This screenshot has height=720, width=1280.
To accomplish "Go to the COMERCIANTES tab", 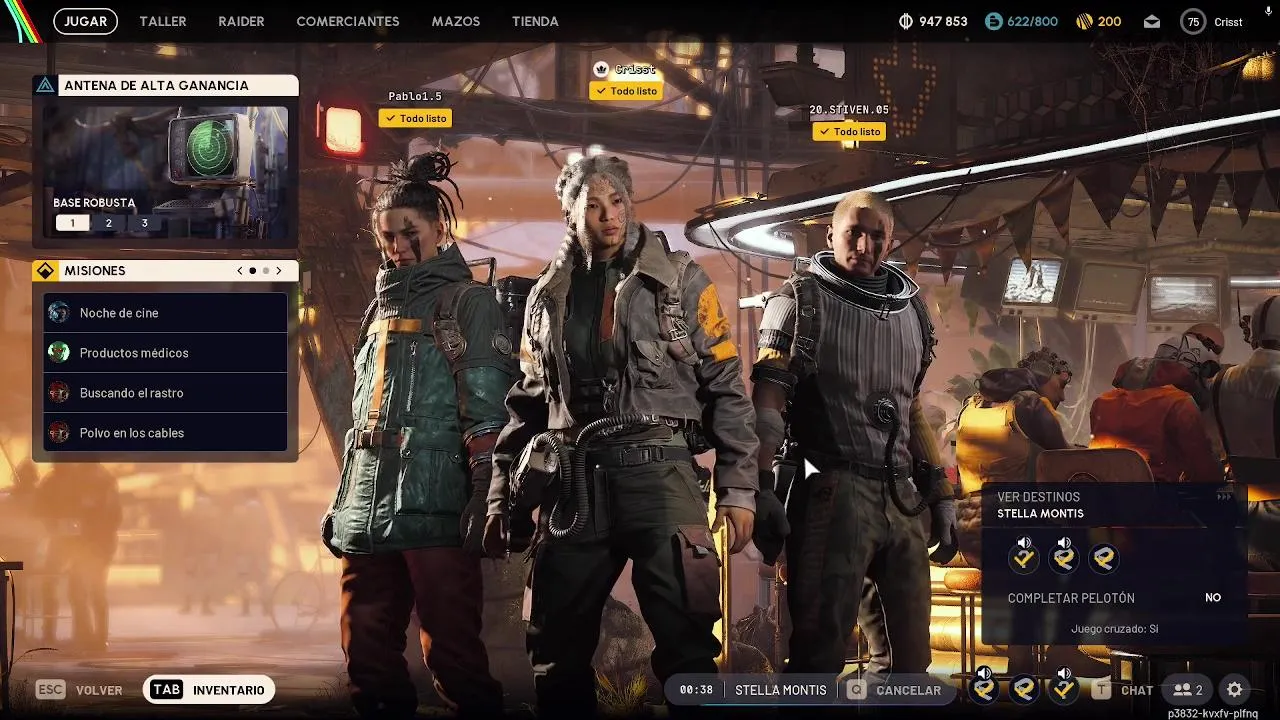I will (x=348, y=21).
